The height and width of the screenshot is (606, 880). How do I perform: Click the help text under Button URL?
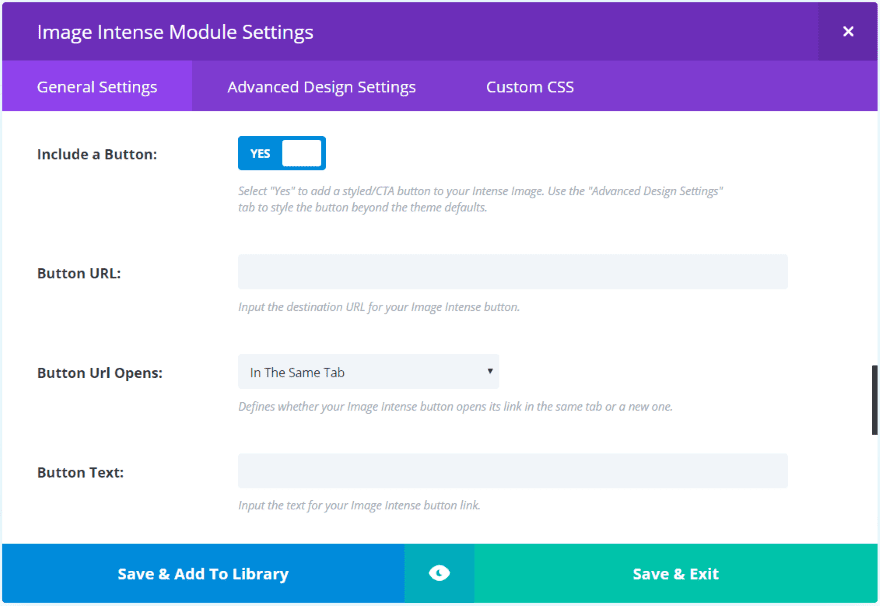pos(379,307)
